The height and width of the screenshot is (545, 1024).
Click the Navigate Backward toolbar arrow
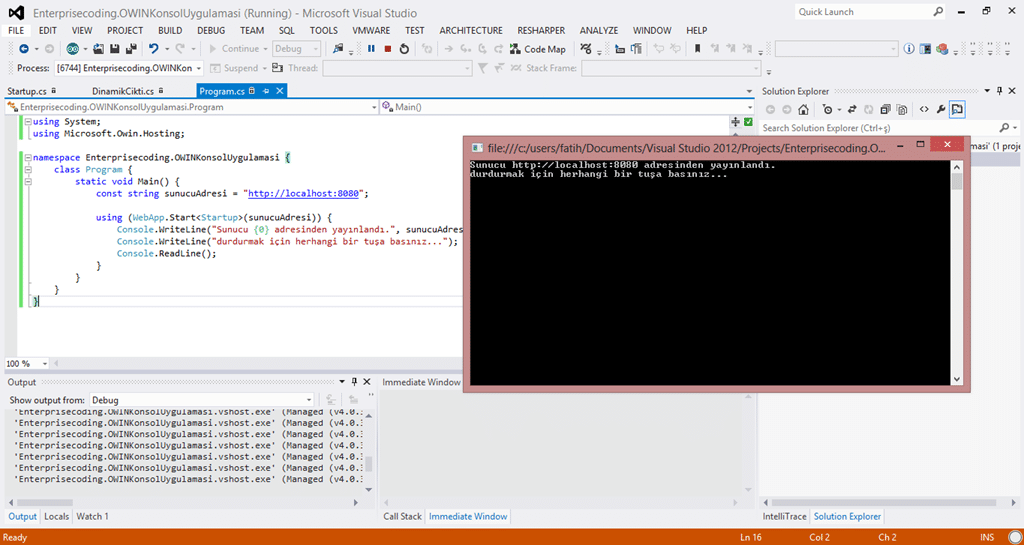[x=24, y=49]
